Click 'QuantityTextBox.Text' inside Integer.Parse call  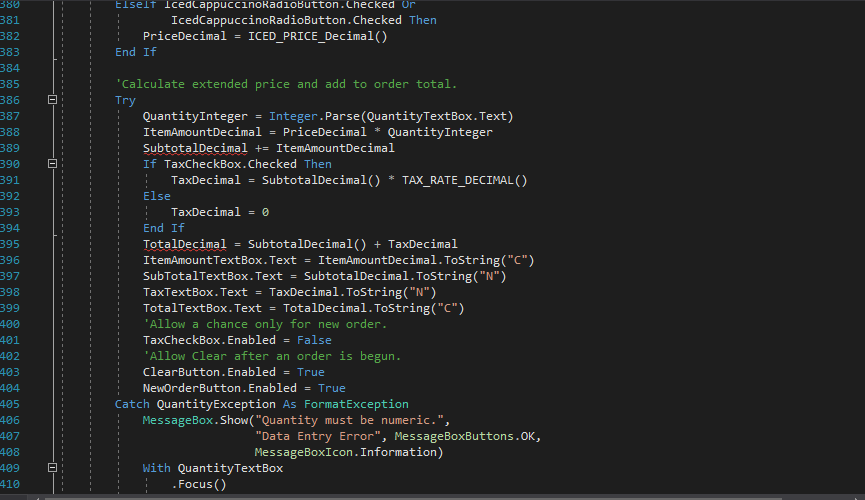[x=436, y=116]
